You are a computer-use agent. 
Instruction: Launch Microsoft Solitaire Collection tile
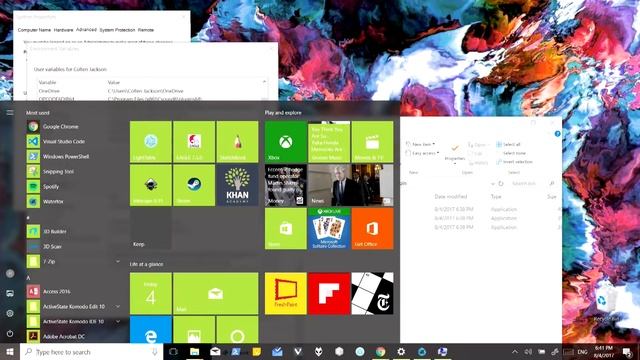329,229
